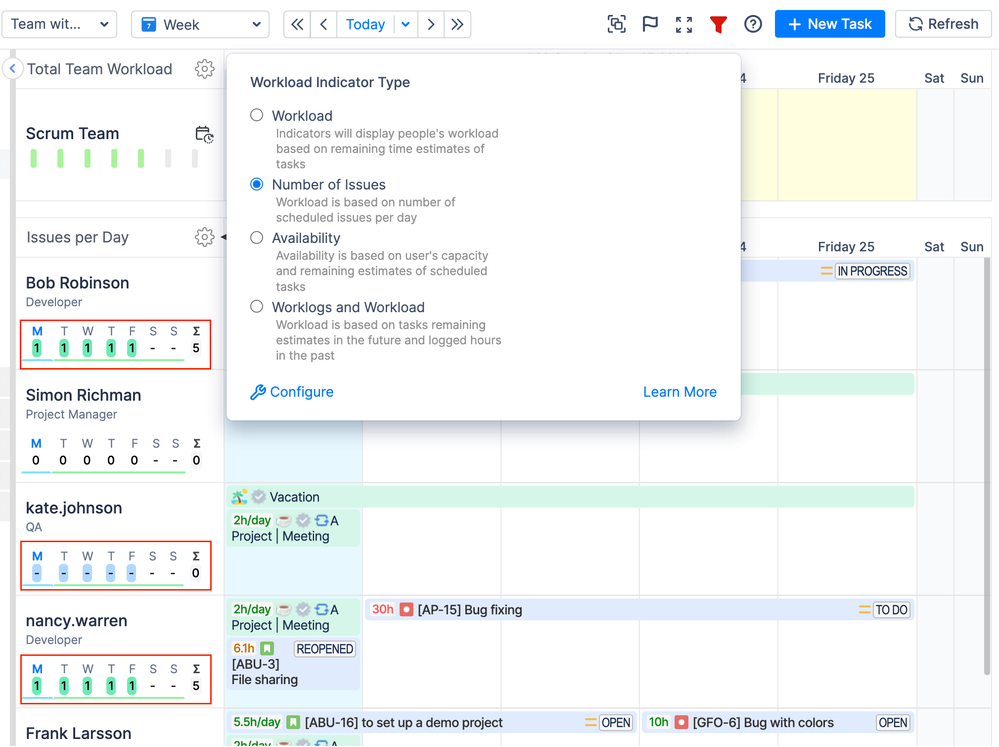Screen dimensions: 999x747
Task: Open the Team wit... view dropdown
Action: tap(59, 24)
